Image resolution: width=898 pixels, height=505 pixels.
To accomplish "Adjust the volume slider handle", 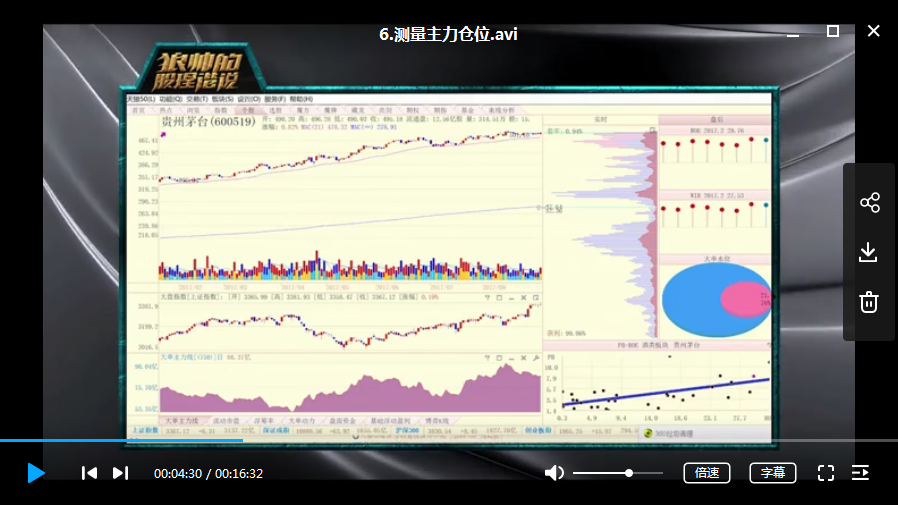I will 629,473.
